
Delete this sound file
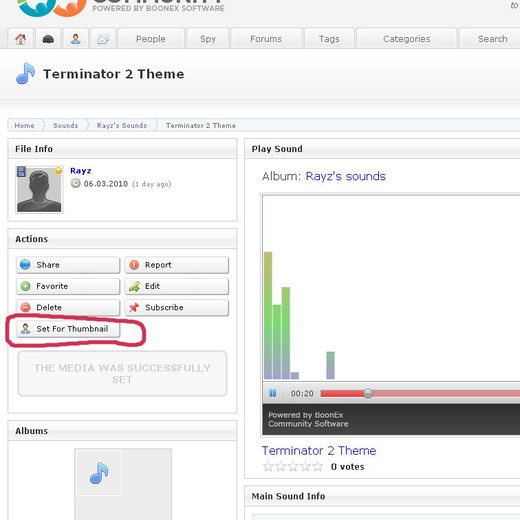pos(68,308)
